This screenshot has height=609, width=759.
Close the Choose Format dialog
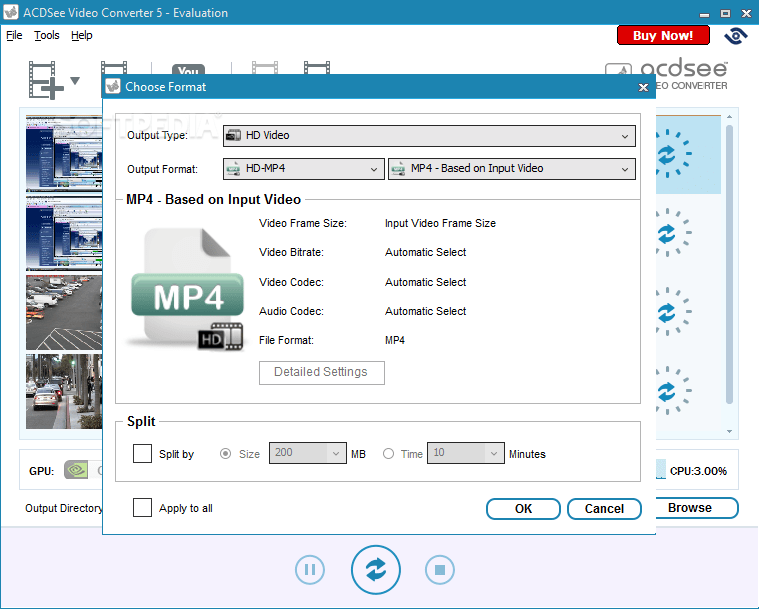(x=643, y=88)
